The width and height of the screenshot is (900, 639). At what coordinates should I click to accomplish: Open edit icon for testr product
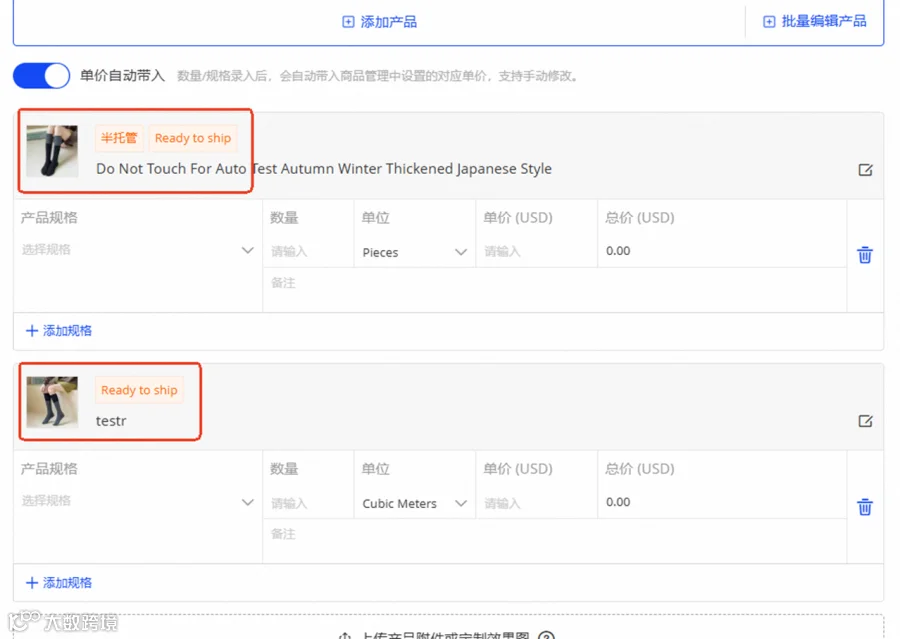click(x=865, y=421)
